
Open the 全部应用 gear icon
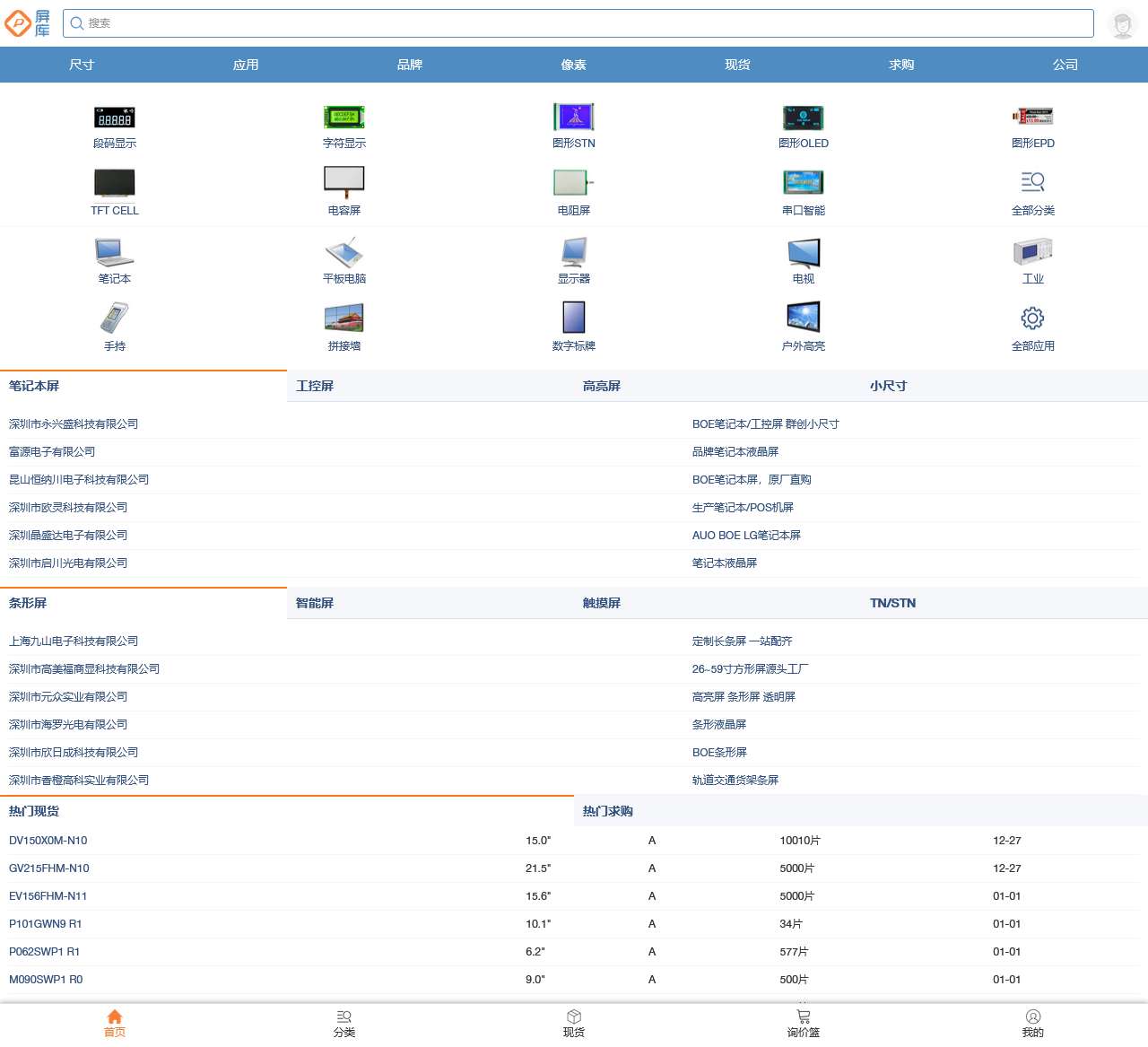point(1032,318)
